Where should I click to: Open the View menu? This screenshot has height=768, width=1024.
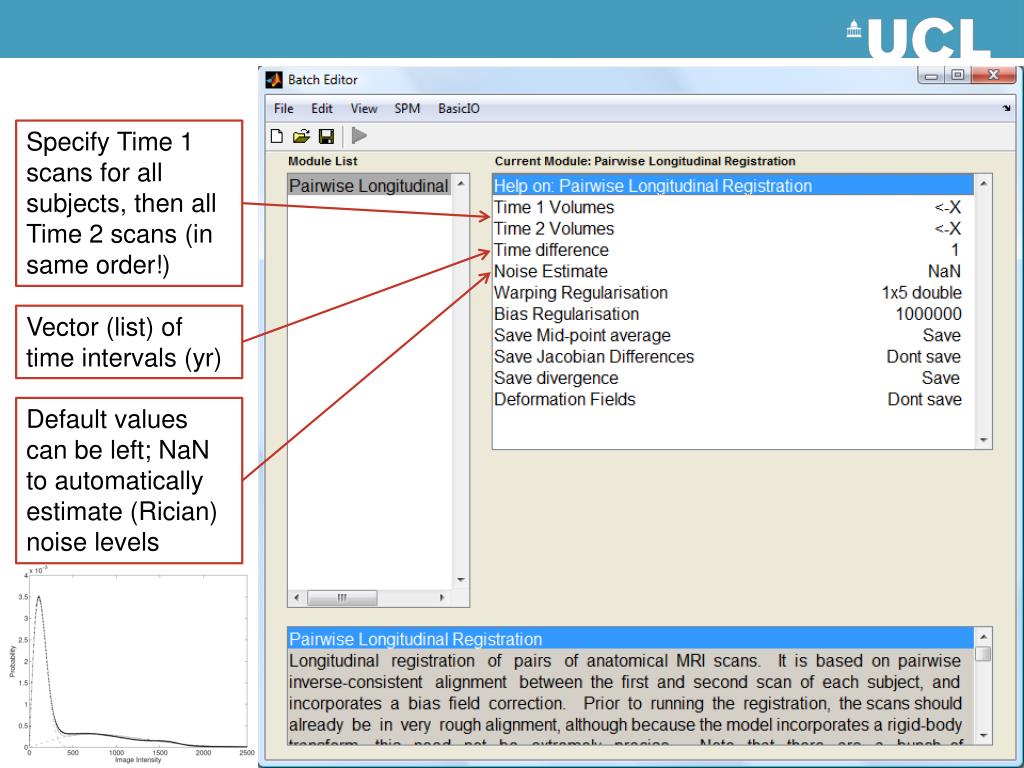364,108
